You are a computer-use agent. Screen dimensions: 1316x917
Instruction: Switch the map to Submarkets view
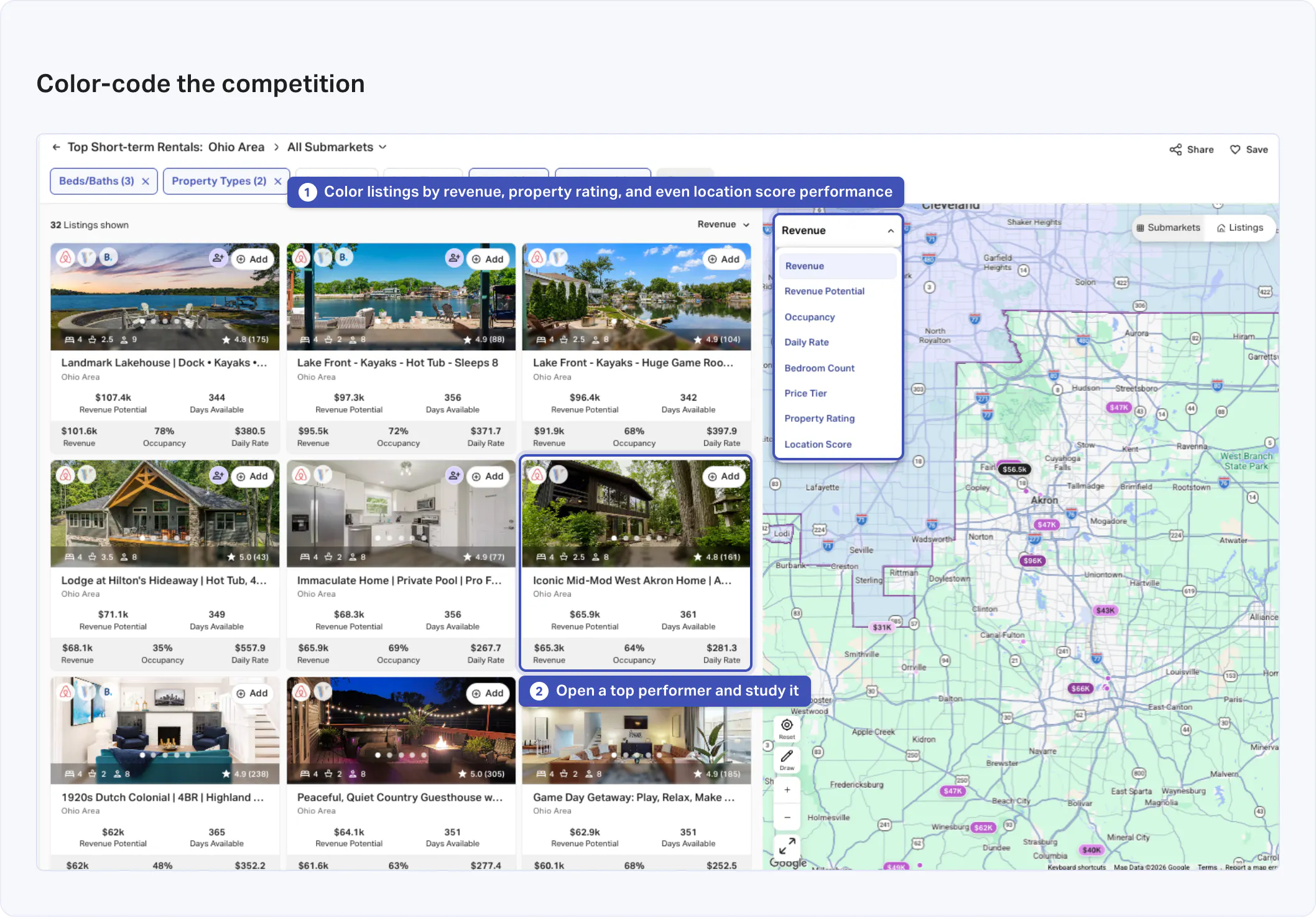[x=1168, y=228]
